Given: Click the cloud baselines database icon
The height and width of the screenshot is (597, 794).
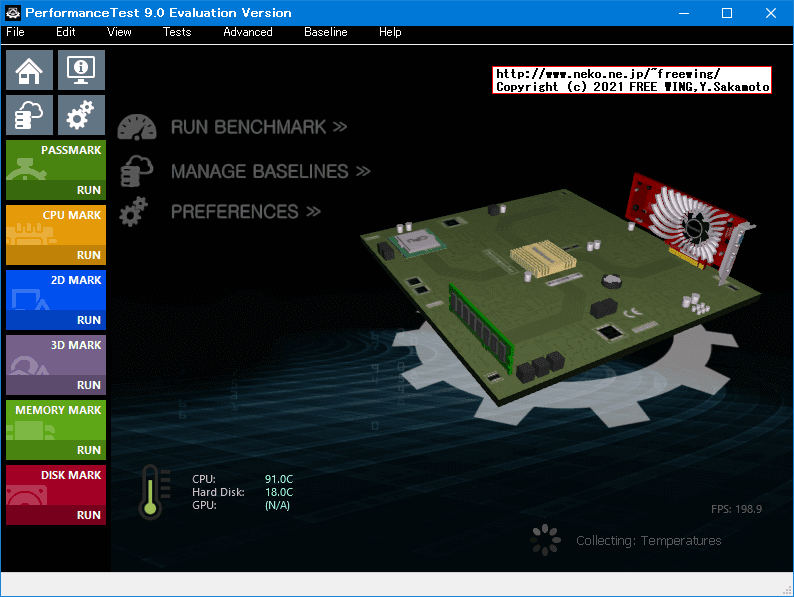Looking at the screenshot, I should point(30,116).
